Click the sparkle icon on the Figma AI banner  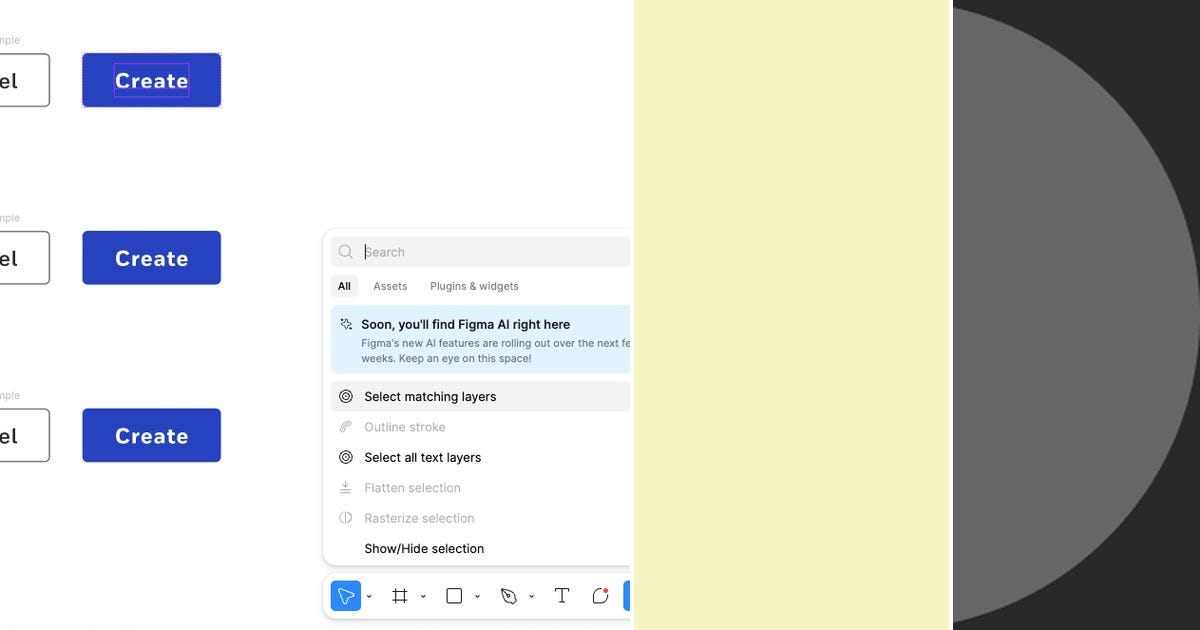[x=345, y=324]
